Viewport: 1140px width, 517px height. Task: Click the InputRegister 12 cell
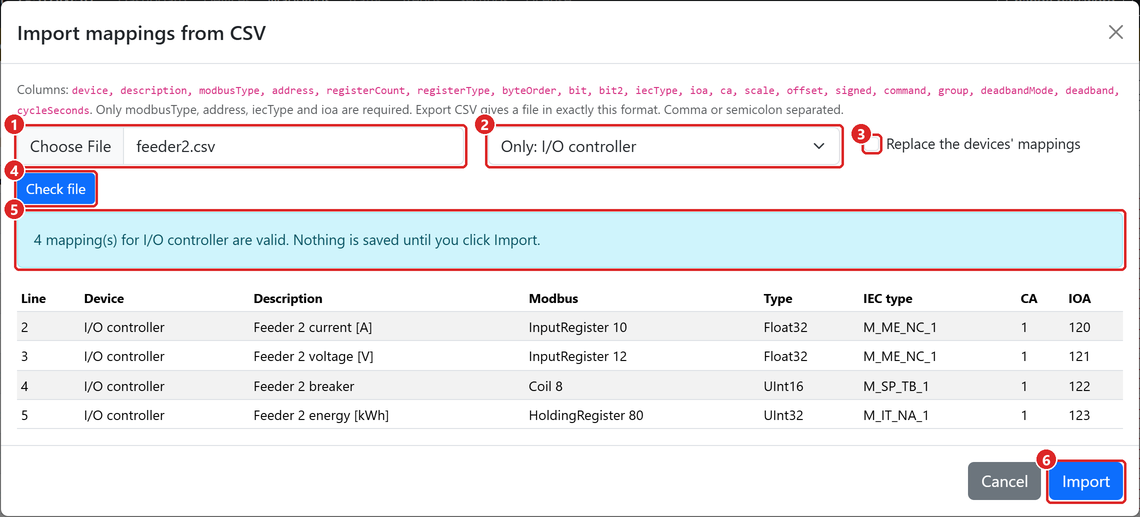[577, 356]
